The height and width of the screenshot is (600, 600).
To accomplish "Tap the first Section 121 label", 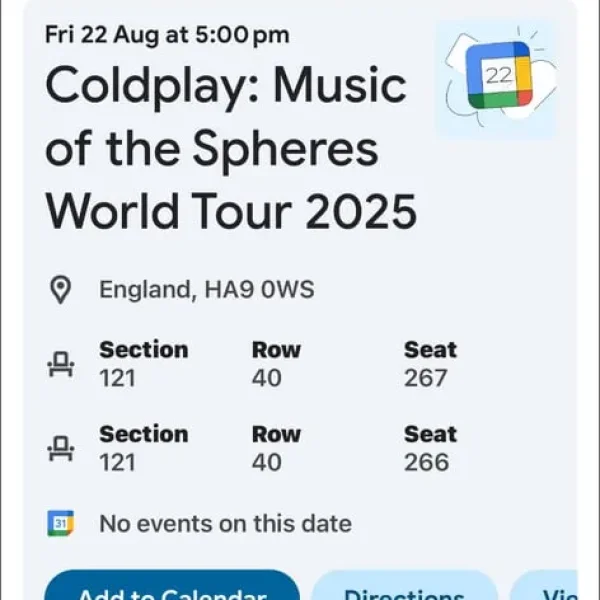I will (x=143, y=364).
